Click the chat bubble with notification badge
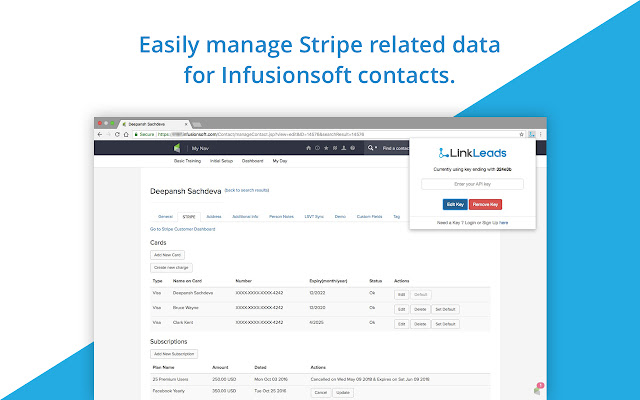The image size is (640, 400). tap(538, 389)
